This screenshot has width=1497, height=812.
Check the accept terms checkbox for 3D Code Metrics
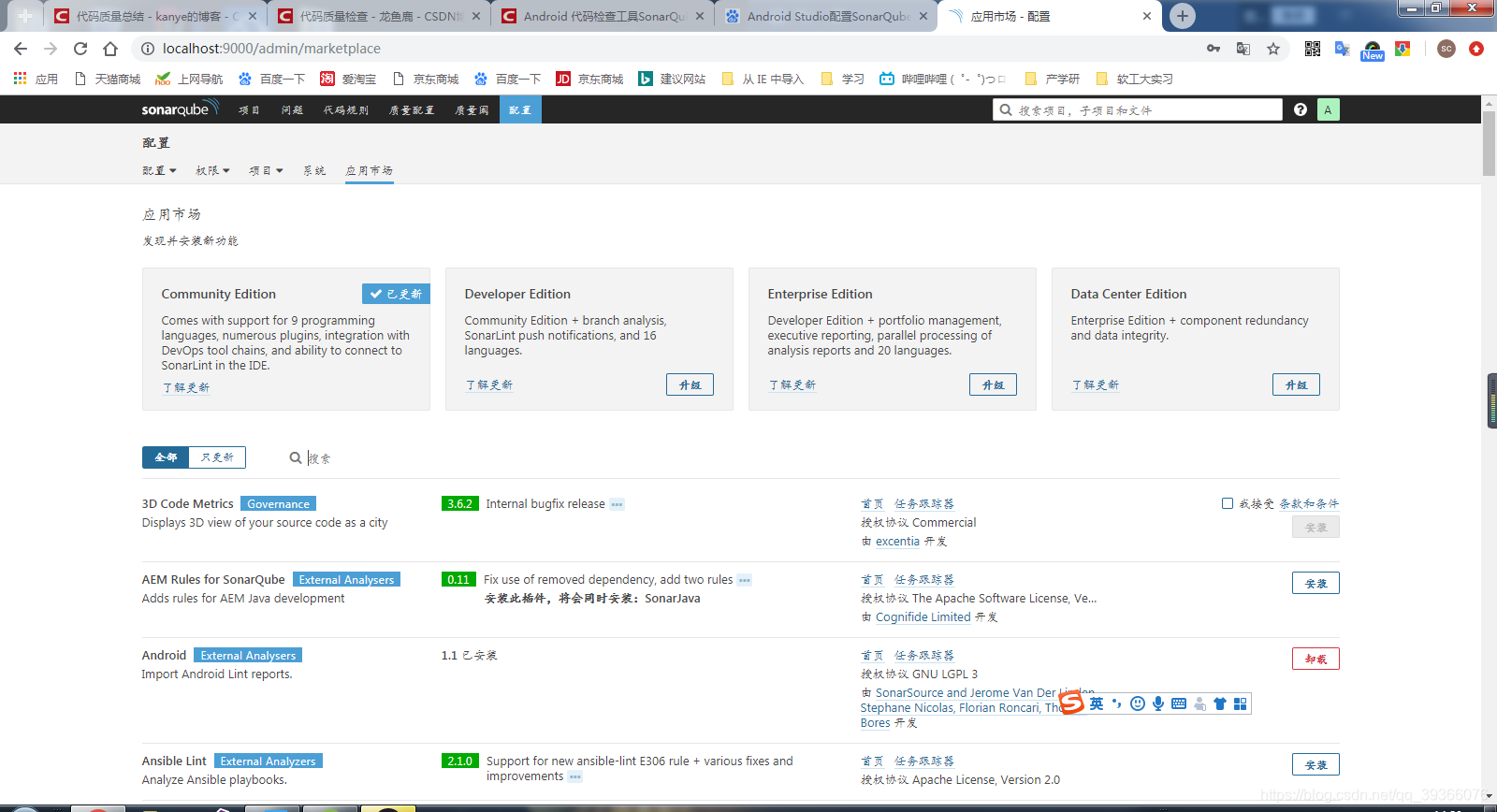point(1227,503)
